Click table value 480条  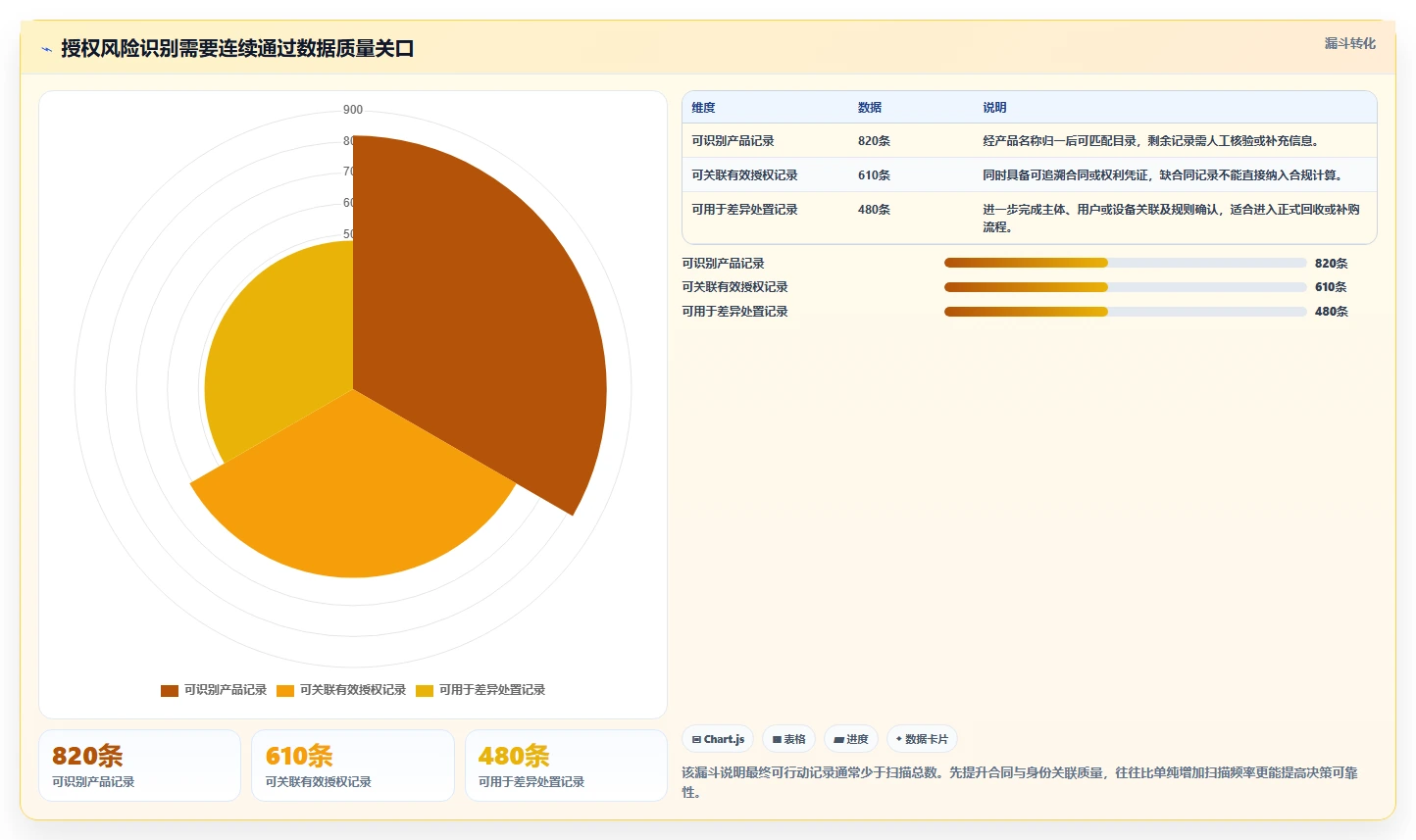pyautogui.click(x=874, y=210)
